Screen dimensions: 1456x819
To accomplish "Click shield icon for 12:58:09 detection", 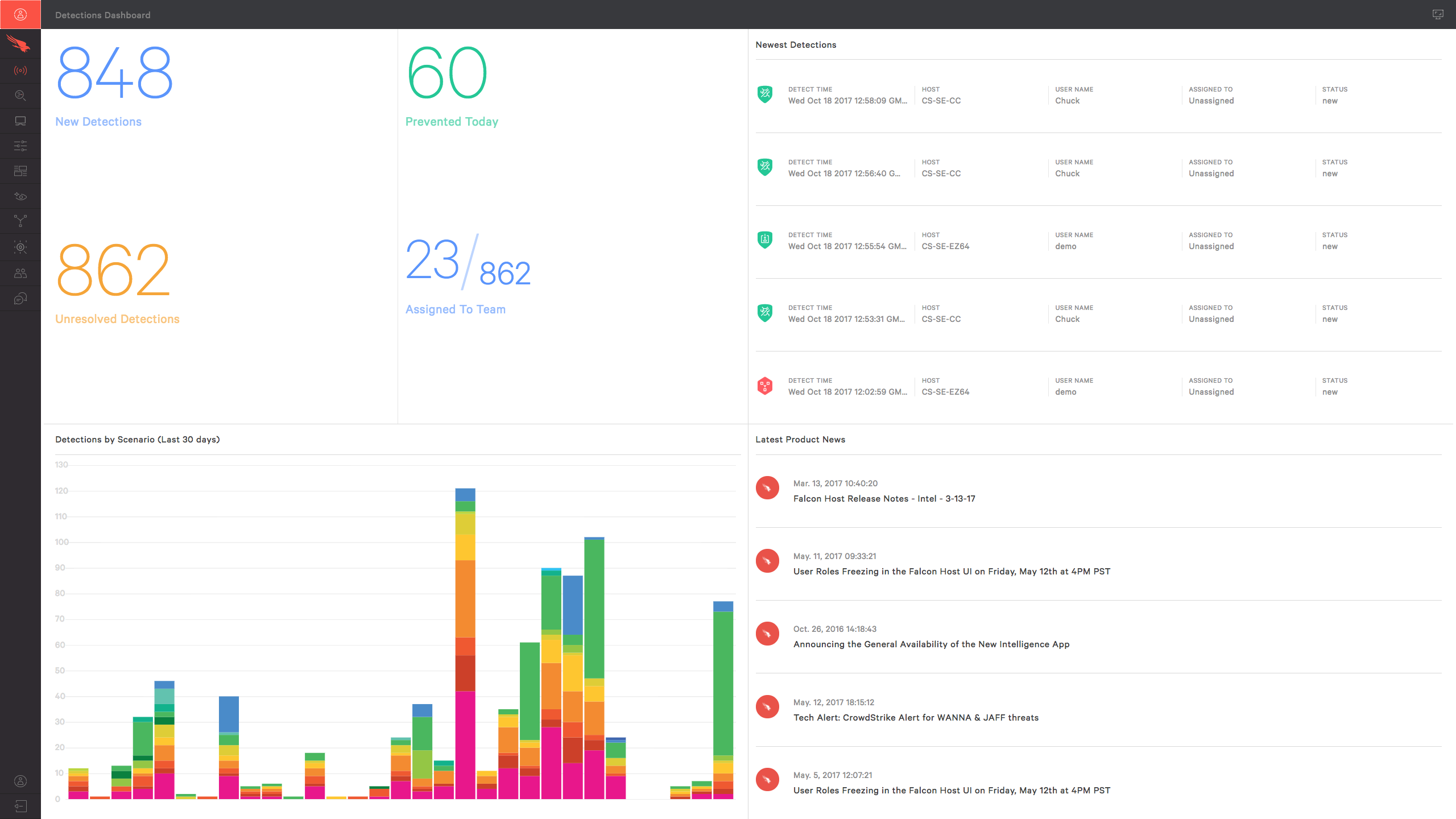I will click(x=765, y=94).
